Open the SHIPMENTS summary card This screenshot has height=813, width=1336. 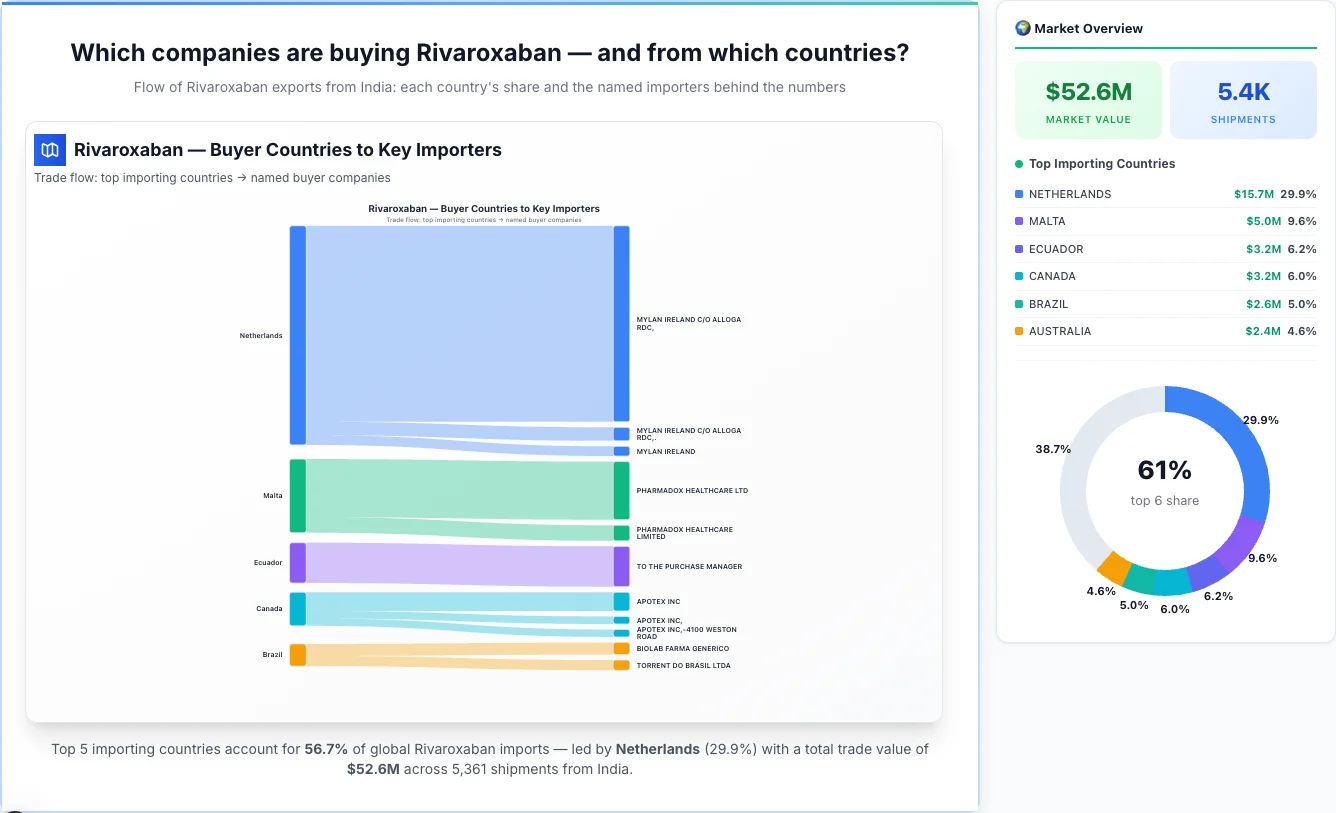click(1243, 99)
